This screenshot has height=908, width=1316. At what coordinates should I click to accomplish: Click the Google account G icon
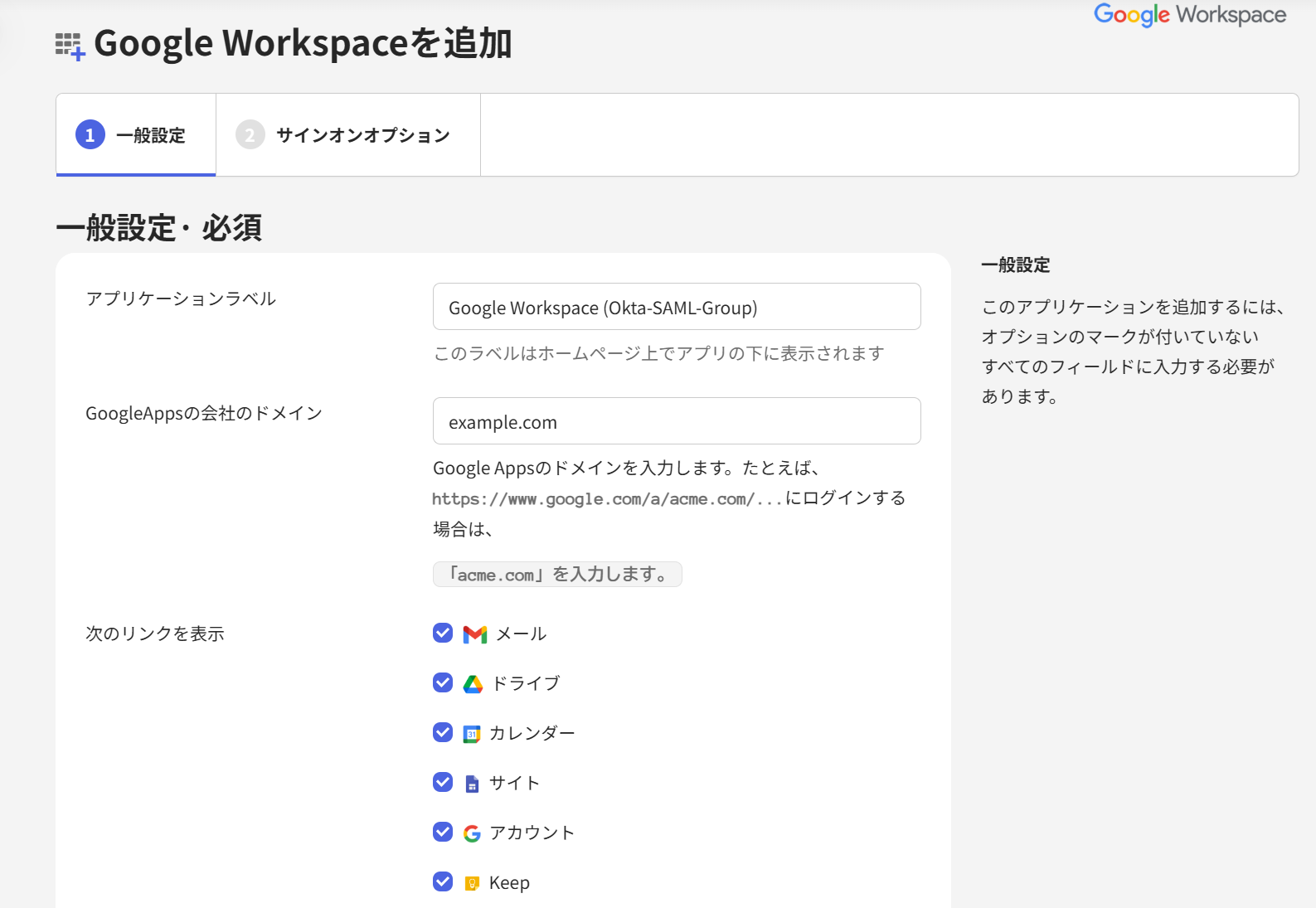(472, 833)
